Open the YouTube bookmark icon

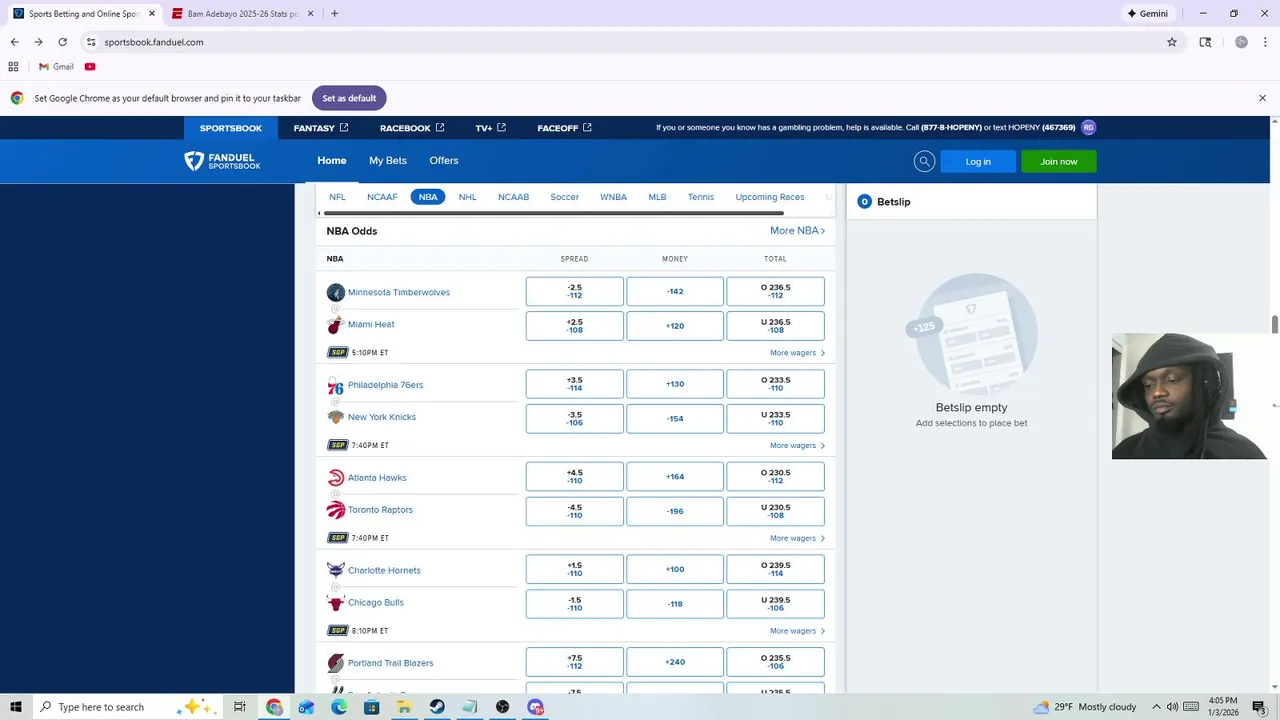90,66
